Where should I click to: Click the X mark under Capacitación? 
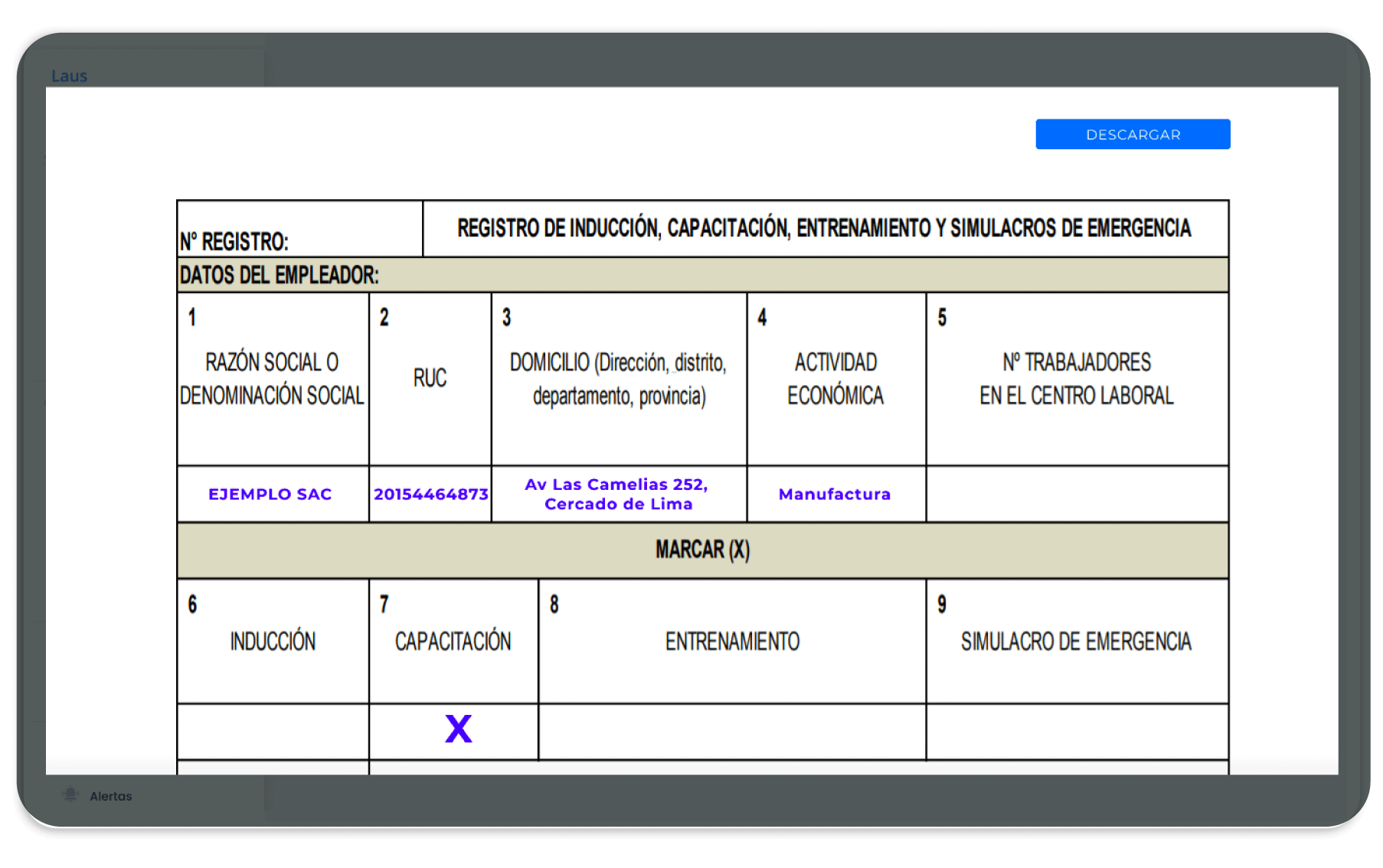tap(458, 729)
